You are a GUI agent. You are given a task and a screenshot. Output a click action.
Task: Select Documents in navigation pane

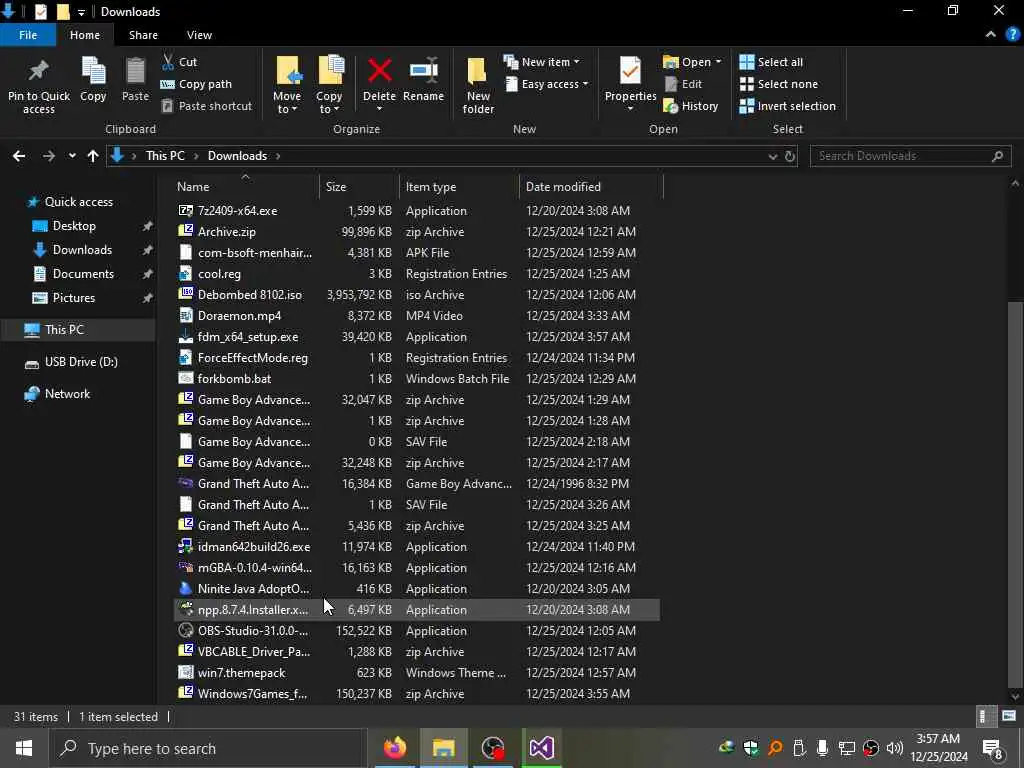pyautogui.click(x=83, y=274)
